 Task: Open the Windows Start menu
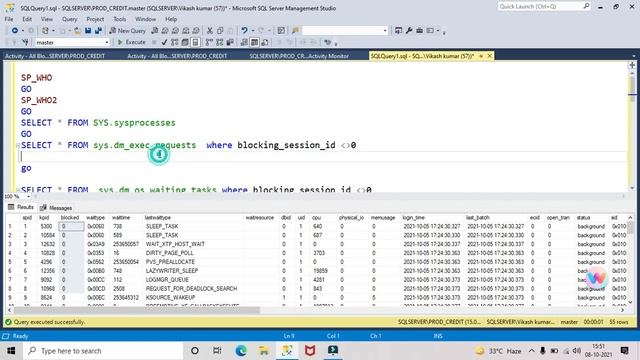pyautogui.click(x=11, y=351)
